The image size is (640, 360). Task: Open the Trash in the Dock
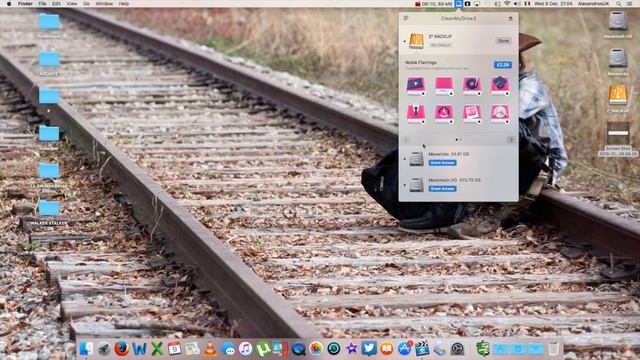553,349
